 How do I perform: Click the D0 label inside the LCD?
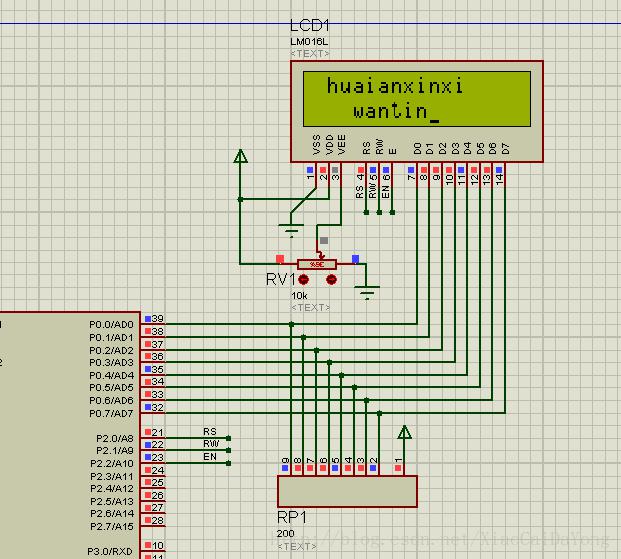click(x=417, y=149)
